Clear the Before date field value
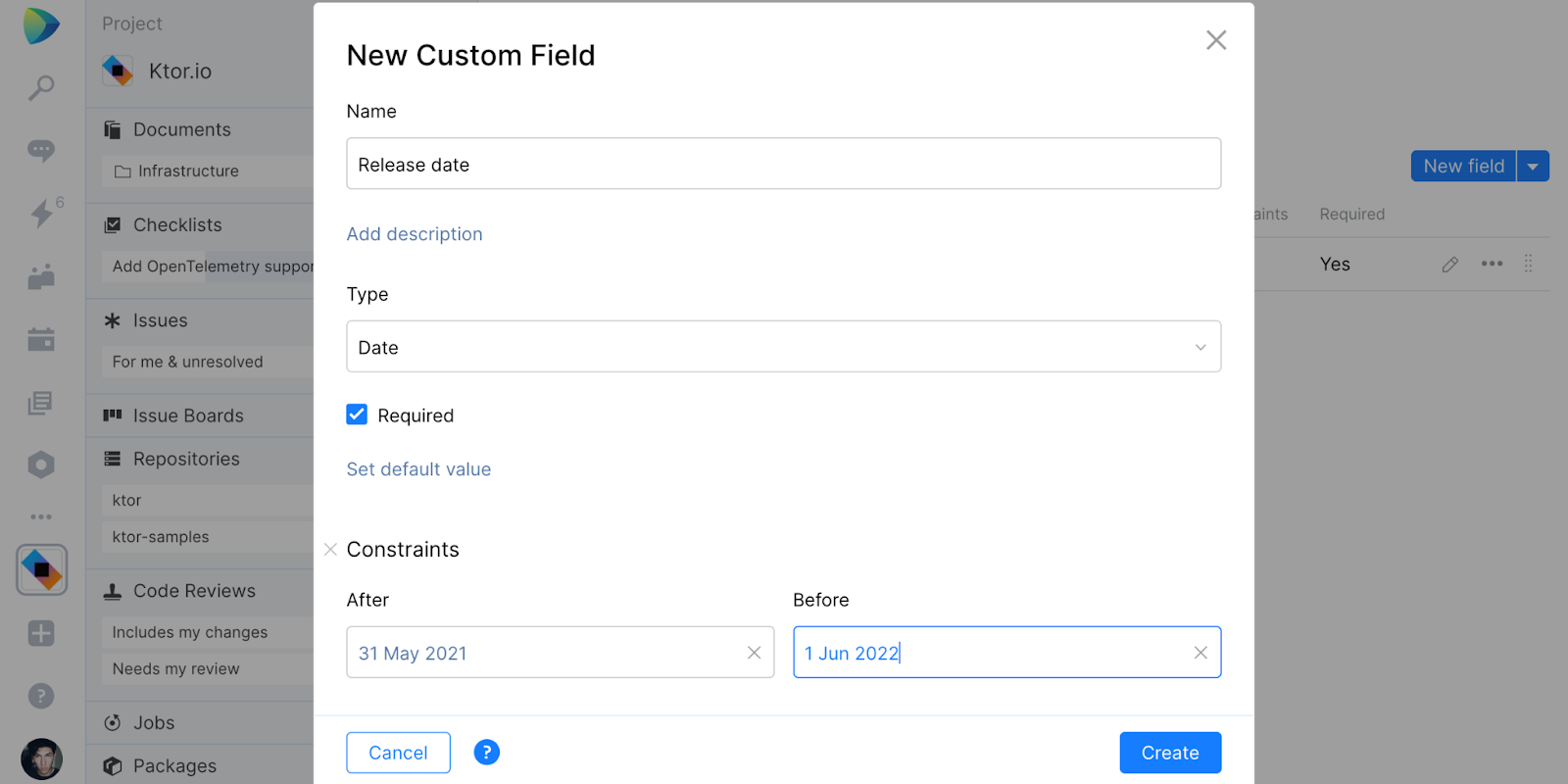The image size is (1568, 784). point(1200,653)
